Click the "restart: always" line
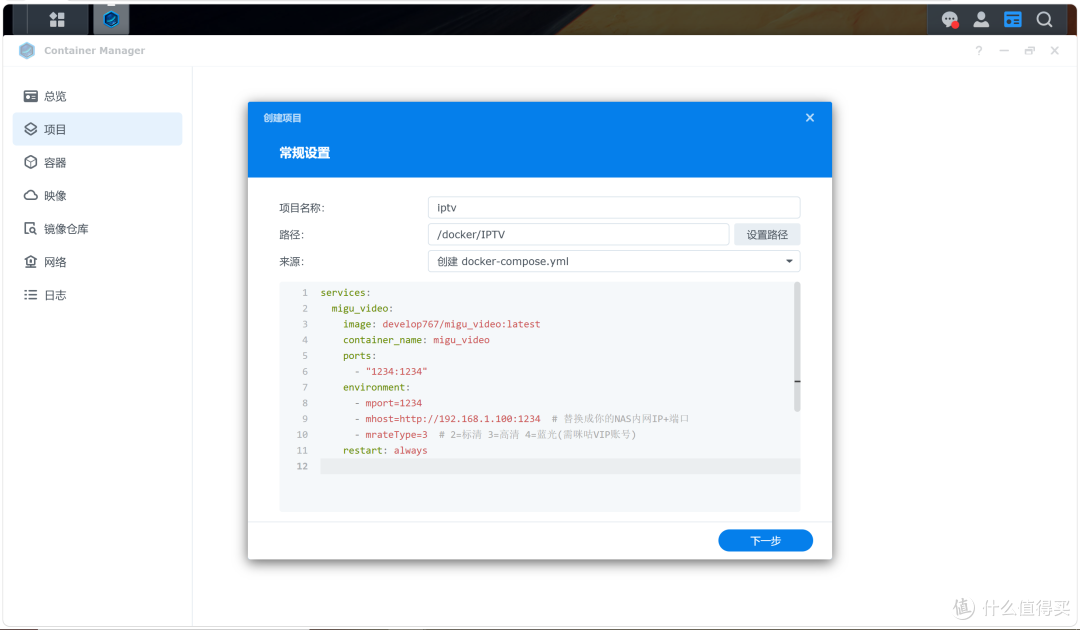Viewport: 1080px width, 630px height. point(385,450)
